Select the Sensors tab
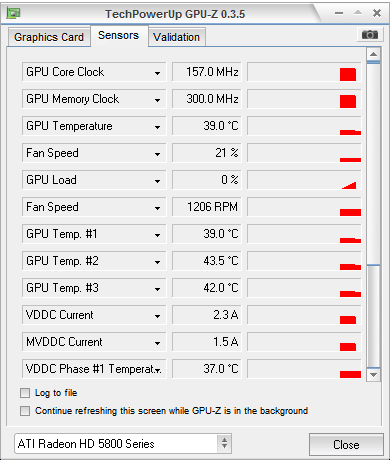This screenshot has height=460, width=390. click(119, 35)
